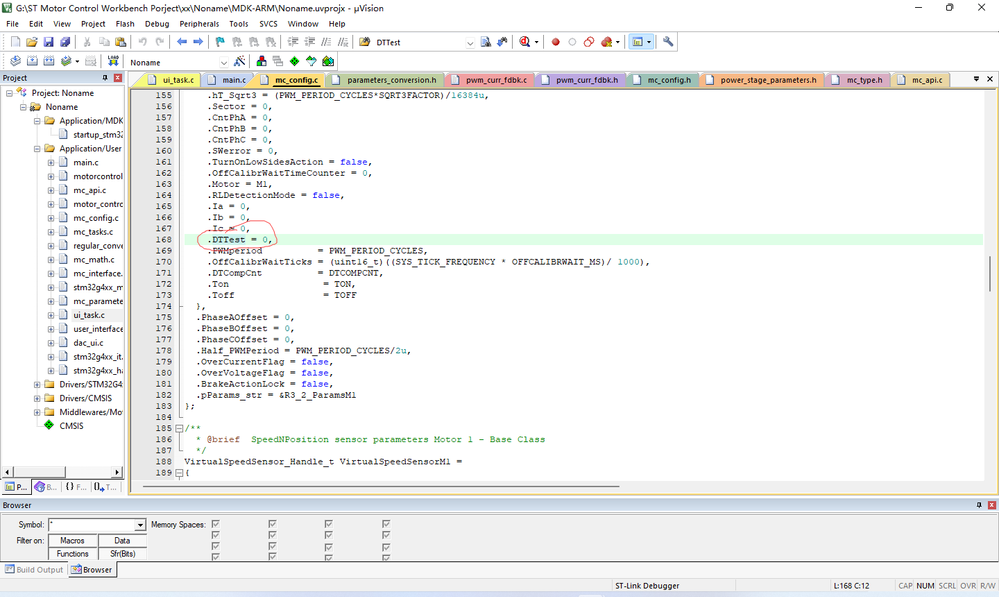Click the Symbol input field
Image resolution: width=999 pixels, height=597 pixels.
[90, 525]
